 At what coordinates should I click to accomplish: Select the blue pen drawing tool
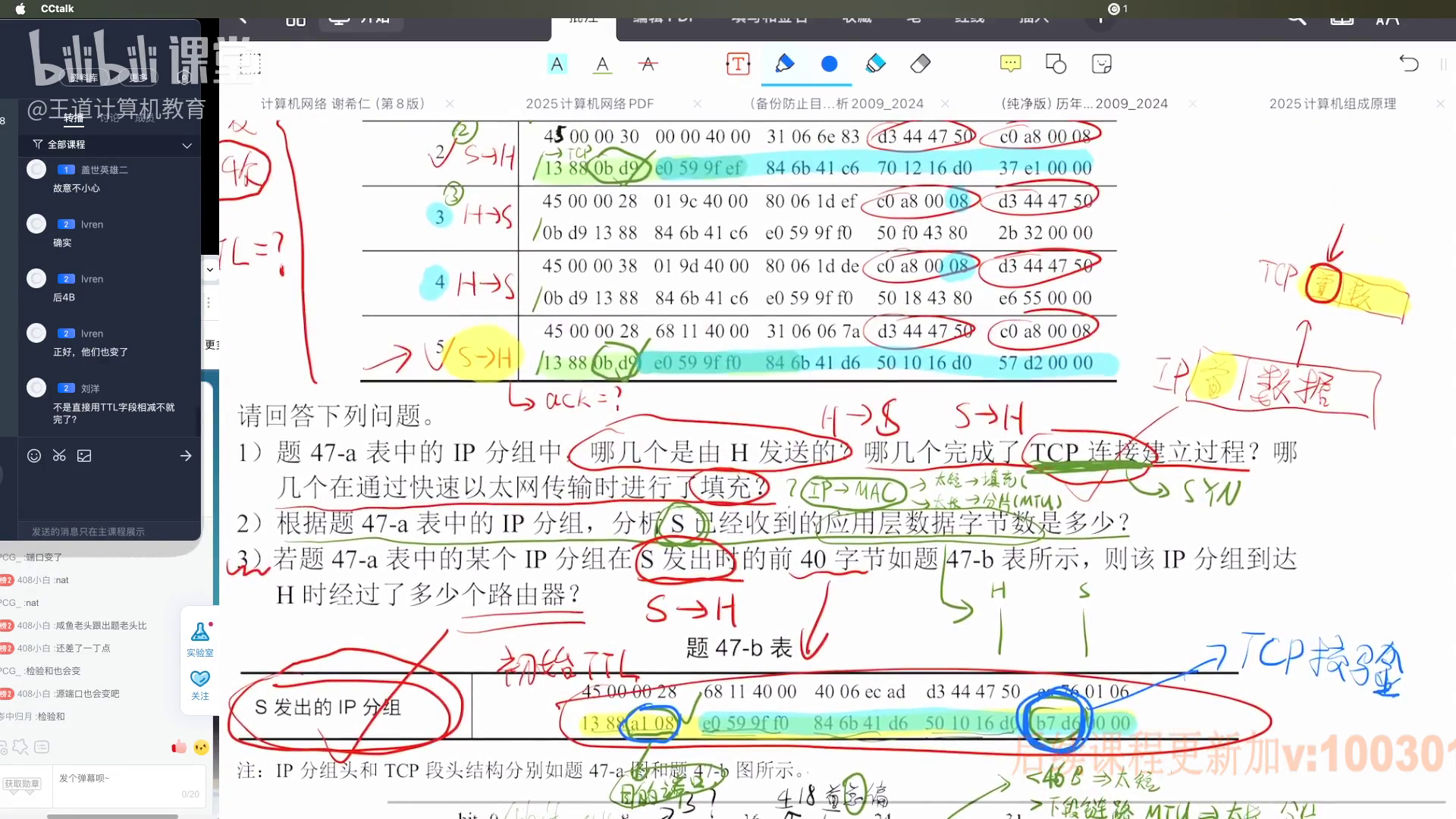pos(785,64)
